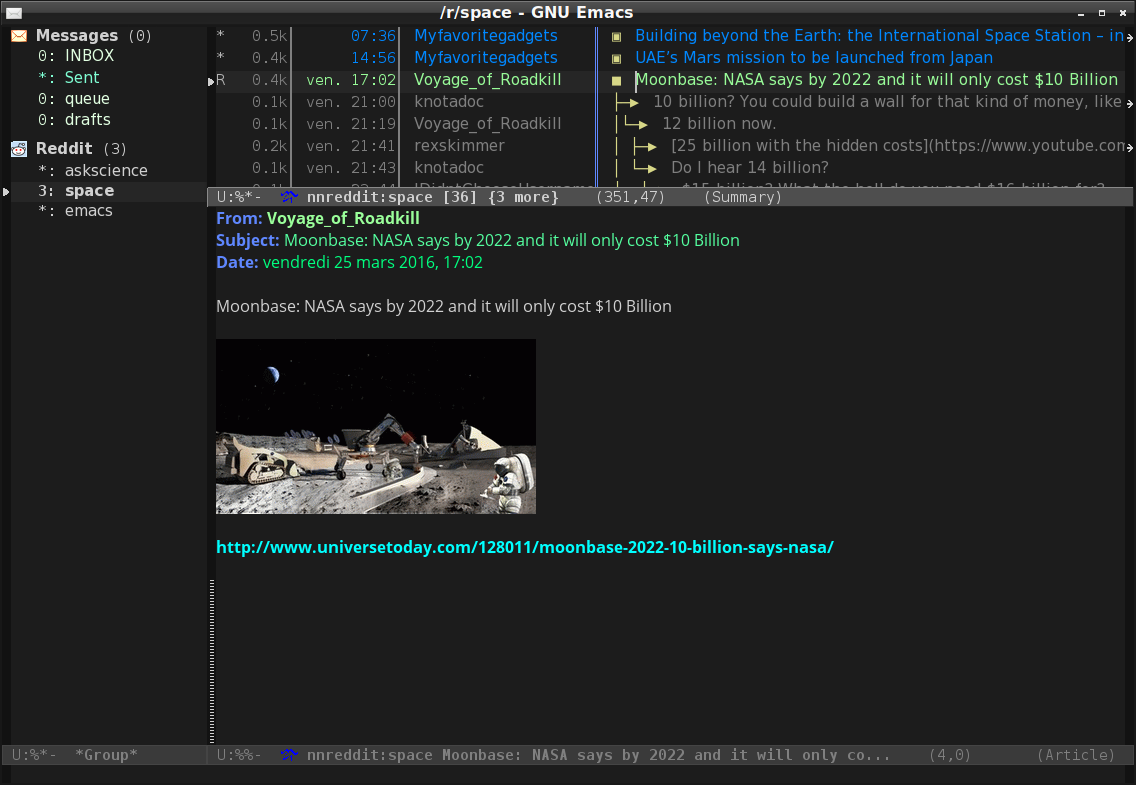Click the *Group* buffer mode line
The height and width of the screenshot is (785, 1136).
106,755
